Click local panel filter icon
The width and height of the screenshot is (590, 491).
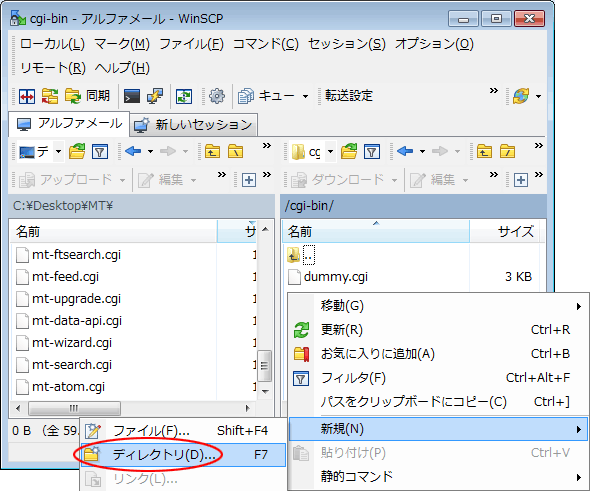pyautogui.click(x=100, y=152)
